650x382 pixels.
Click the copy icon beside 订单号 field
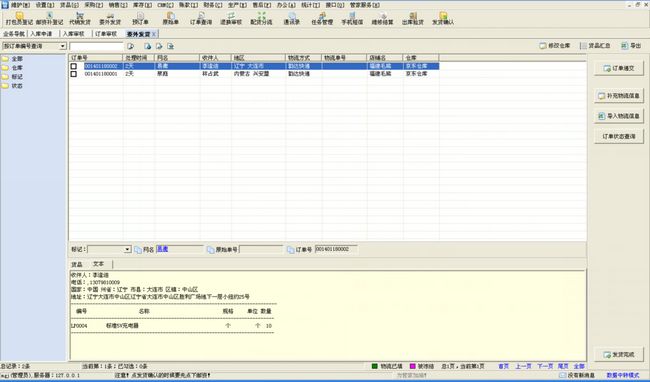coord(290,250)
